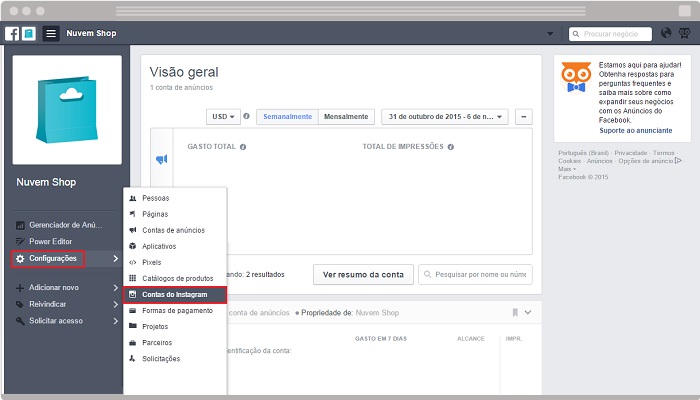Click the minus collapse button
The width and height of the screenshot is (700, 400).
point(524,117)
